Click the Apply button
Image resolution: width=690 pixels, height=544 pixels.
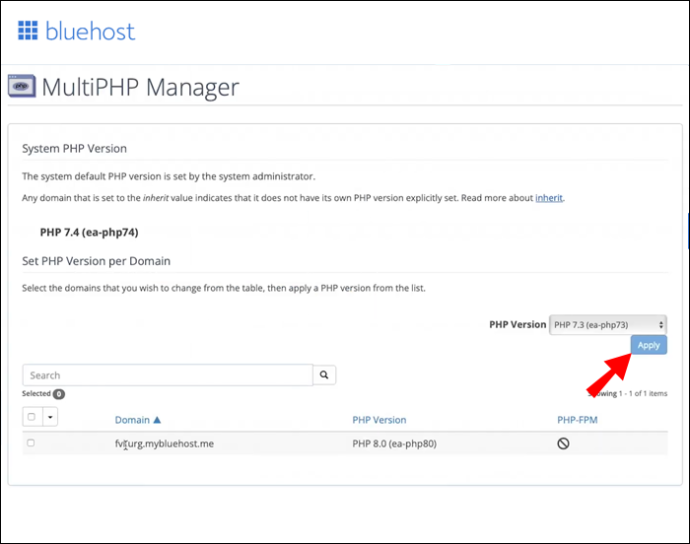tap(649, 345)
